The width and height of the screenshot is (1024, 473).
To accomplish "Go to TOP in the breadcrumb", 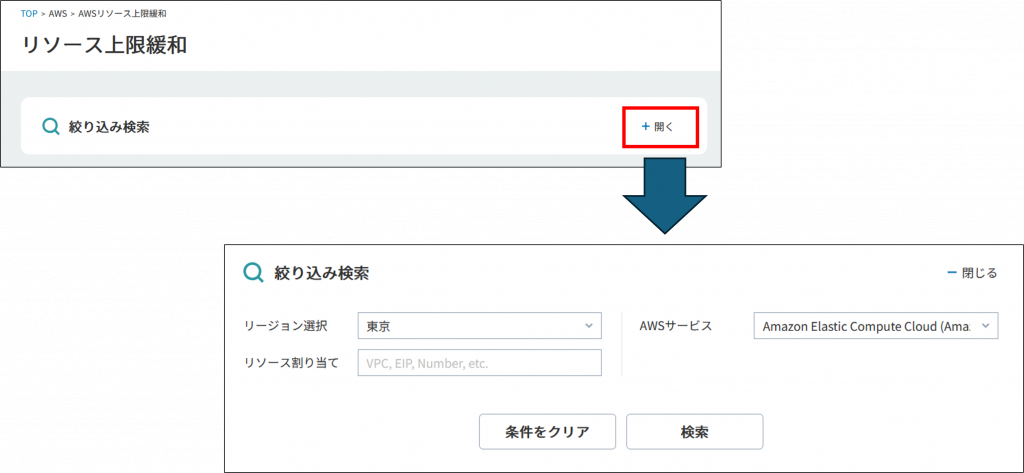I will tap(29, 14).
